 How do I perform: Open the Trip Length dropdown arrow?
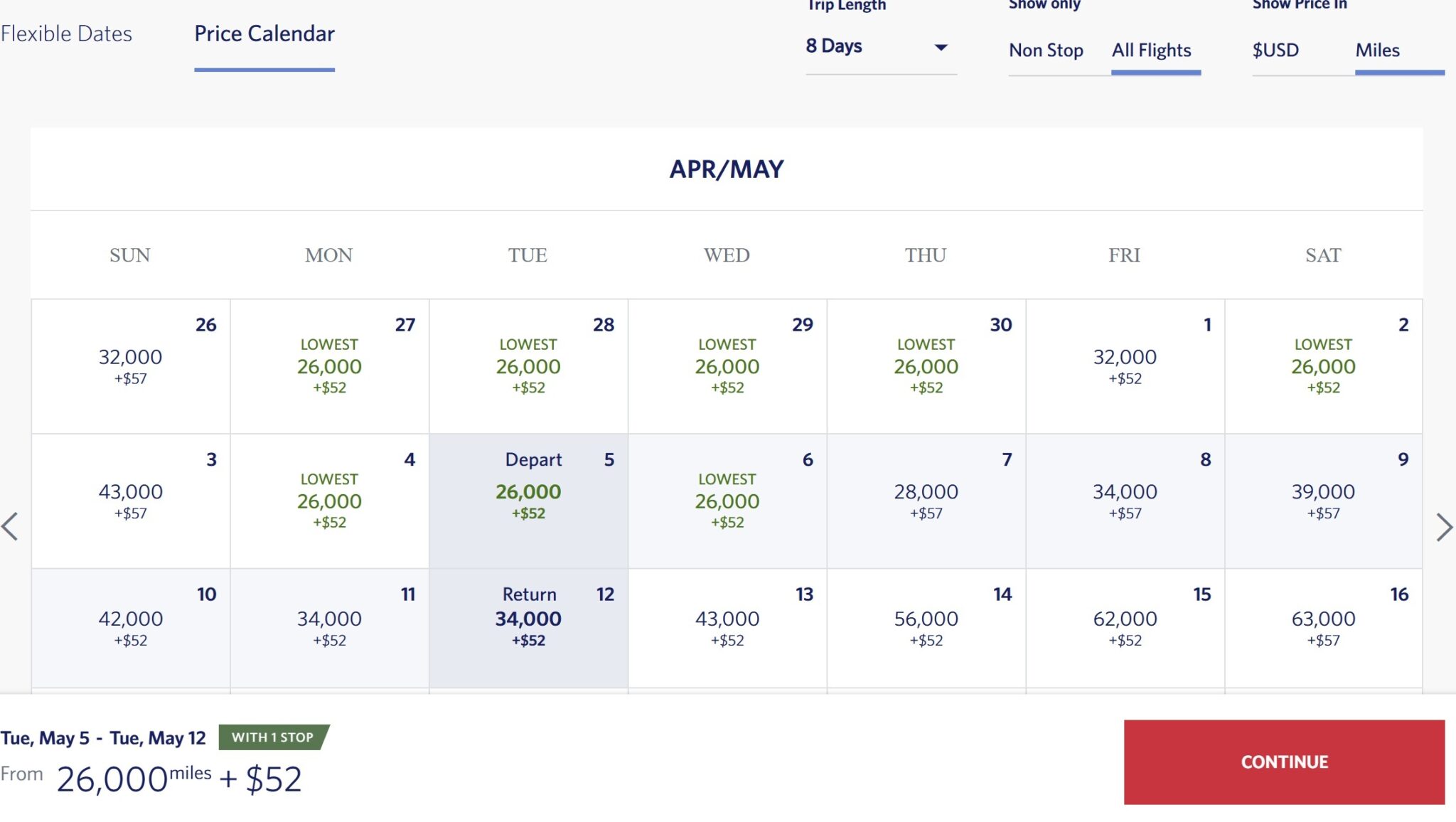pos(941,48)
